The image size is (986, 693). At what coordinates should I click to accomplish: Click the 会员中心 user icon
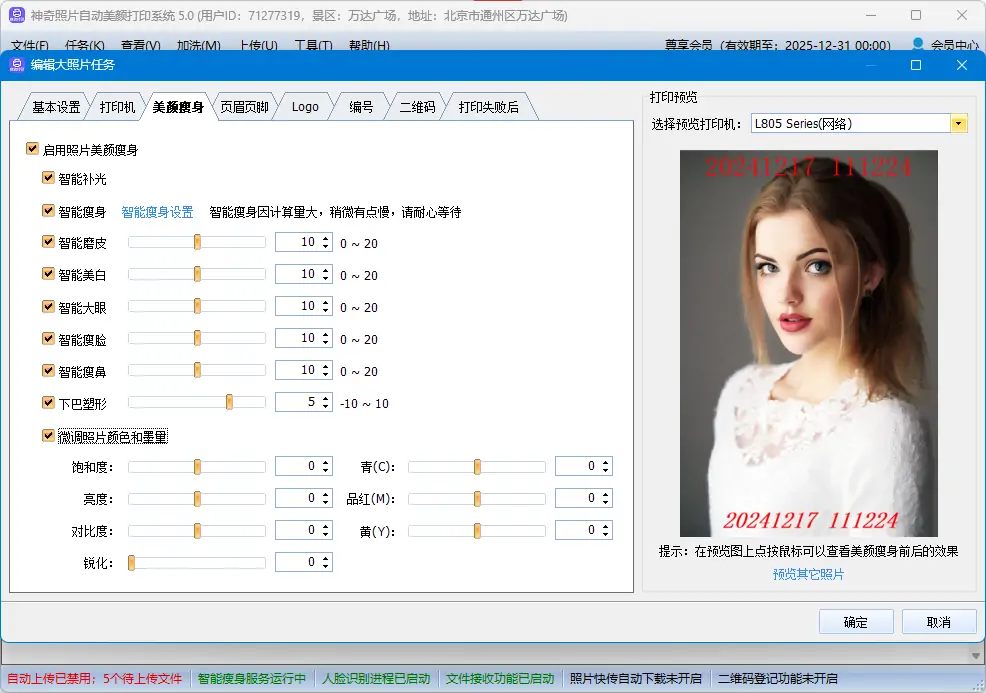click(x=918, y=44)
